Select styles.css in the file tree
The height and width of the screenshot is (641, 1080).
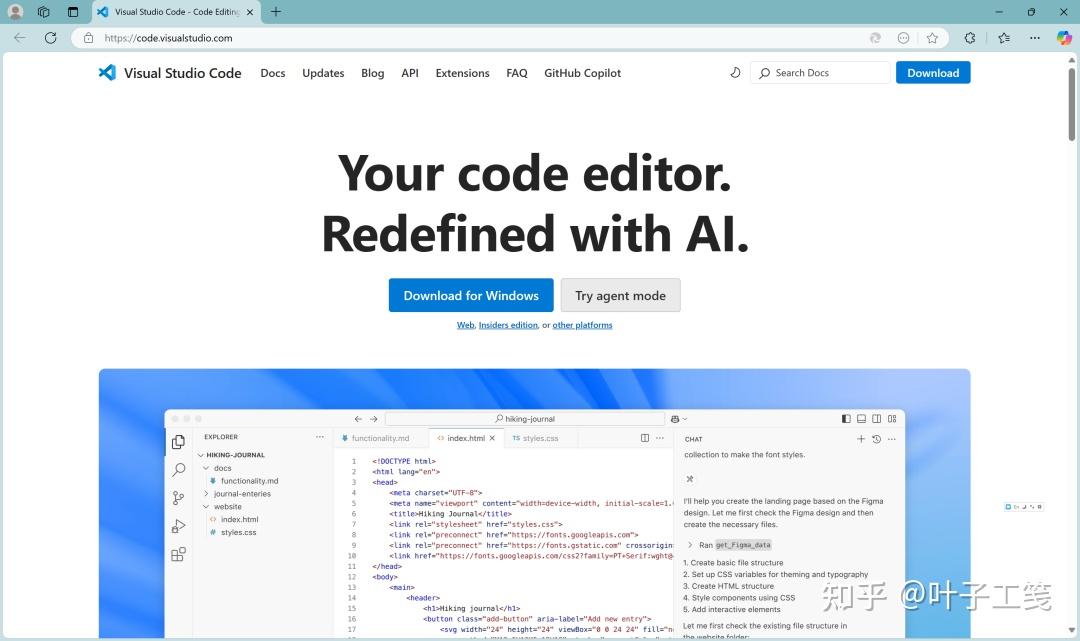[x=238, y=532]
